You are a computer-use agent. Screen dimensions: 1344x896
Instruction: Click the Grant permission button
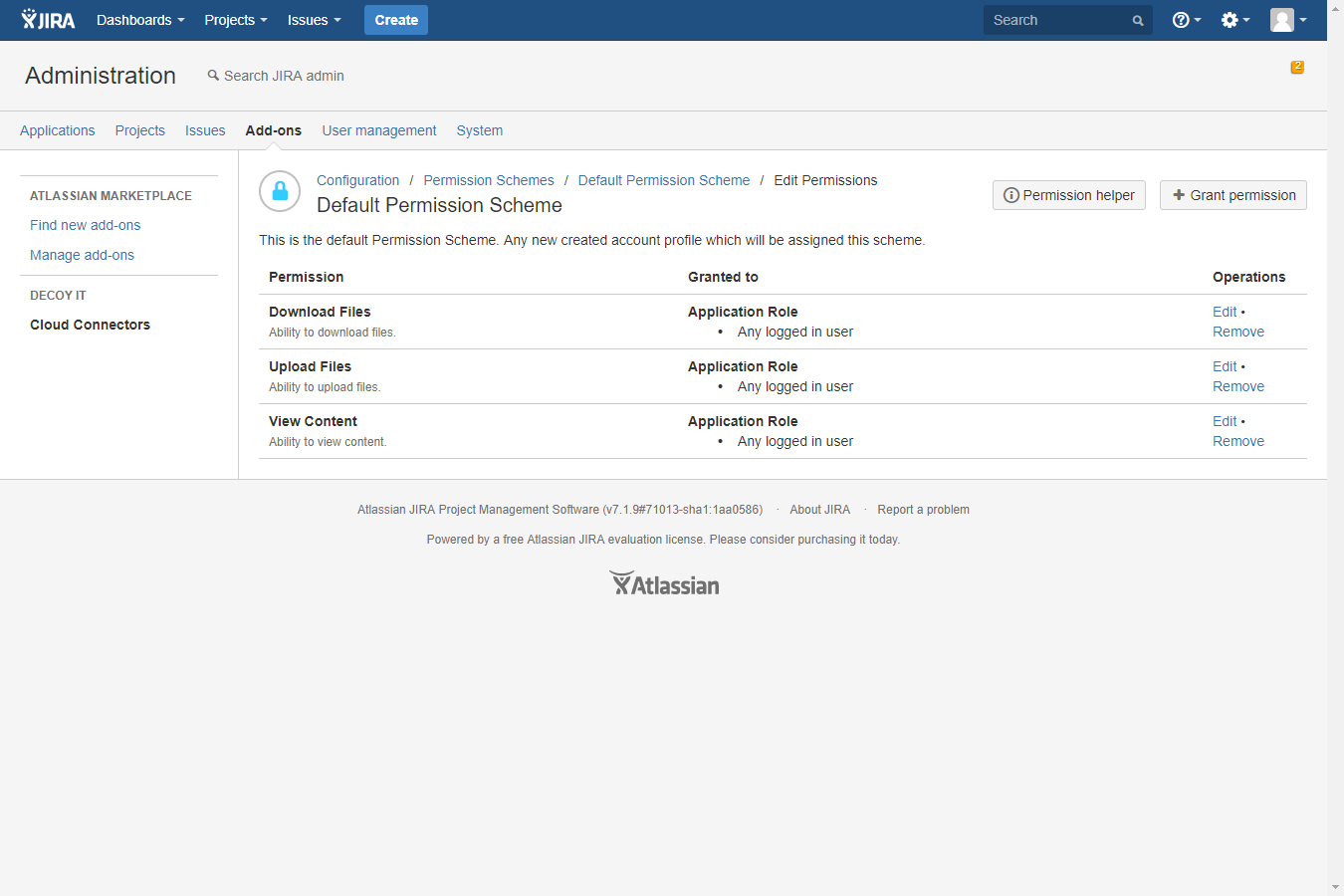1233,195
